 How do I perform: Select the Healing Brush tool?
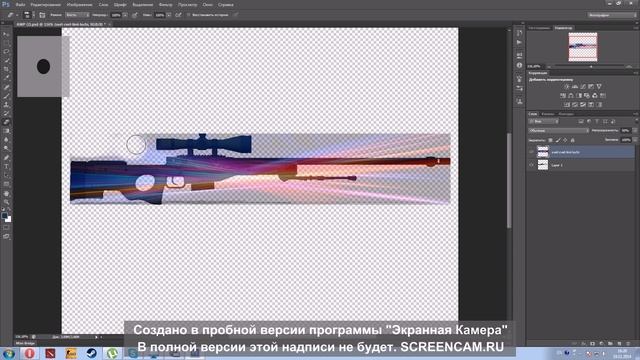6,87
